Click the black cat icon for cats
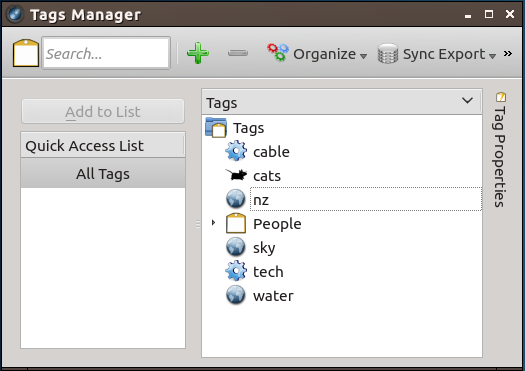This screenshot has width=525, height=371. click(x=236, y=175)
